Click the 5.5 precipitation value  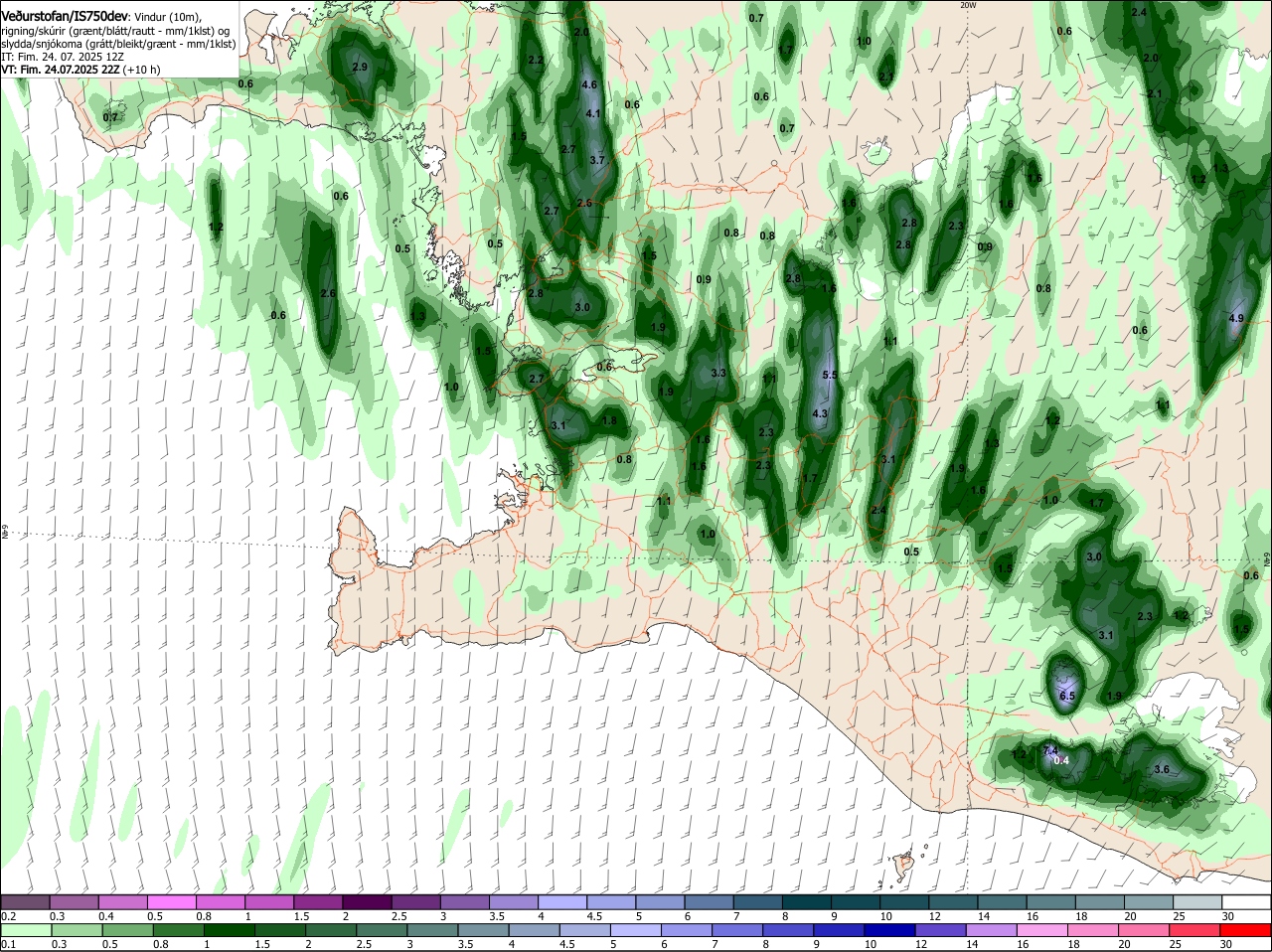coord(831,375)
